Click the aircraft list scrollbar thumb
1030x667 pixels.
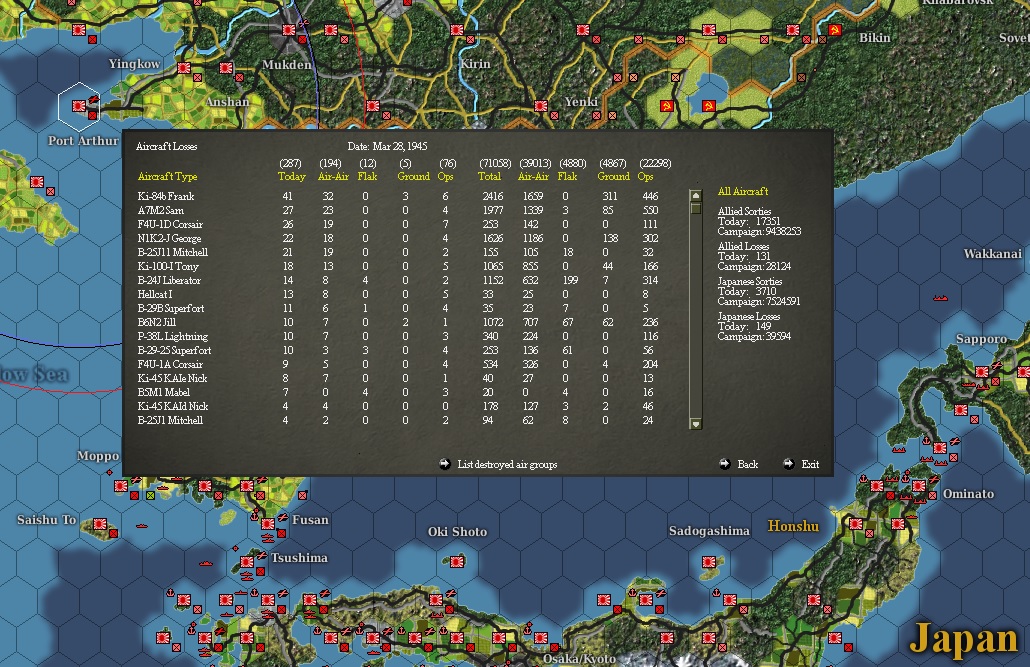[696, 208]
